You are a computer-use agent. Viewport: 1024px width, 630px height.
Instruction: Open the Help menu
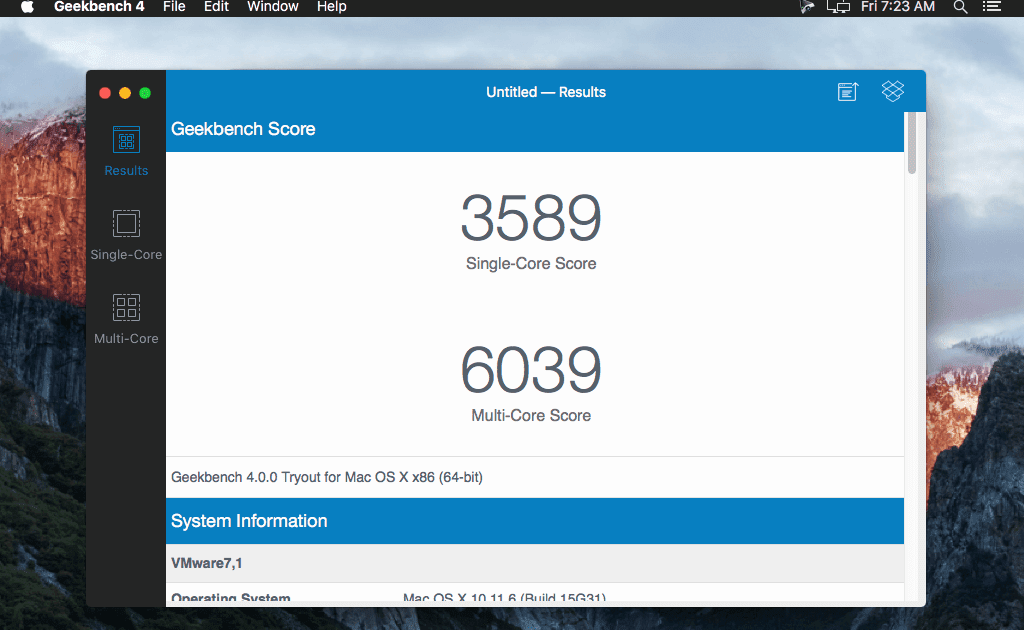(331, 7)
